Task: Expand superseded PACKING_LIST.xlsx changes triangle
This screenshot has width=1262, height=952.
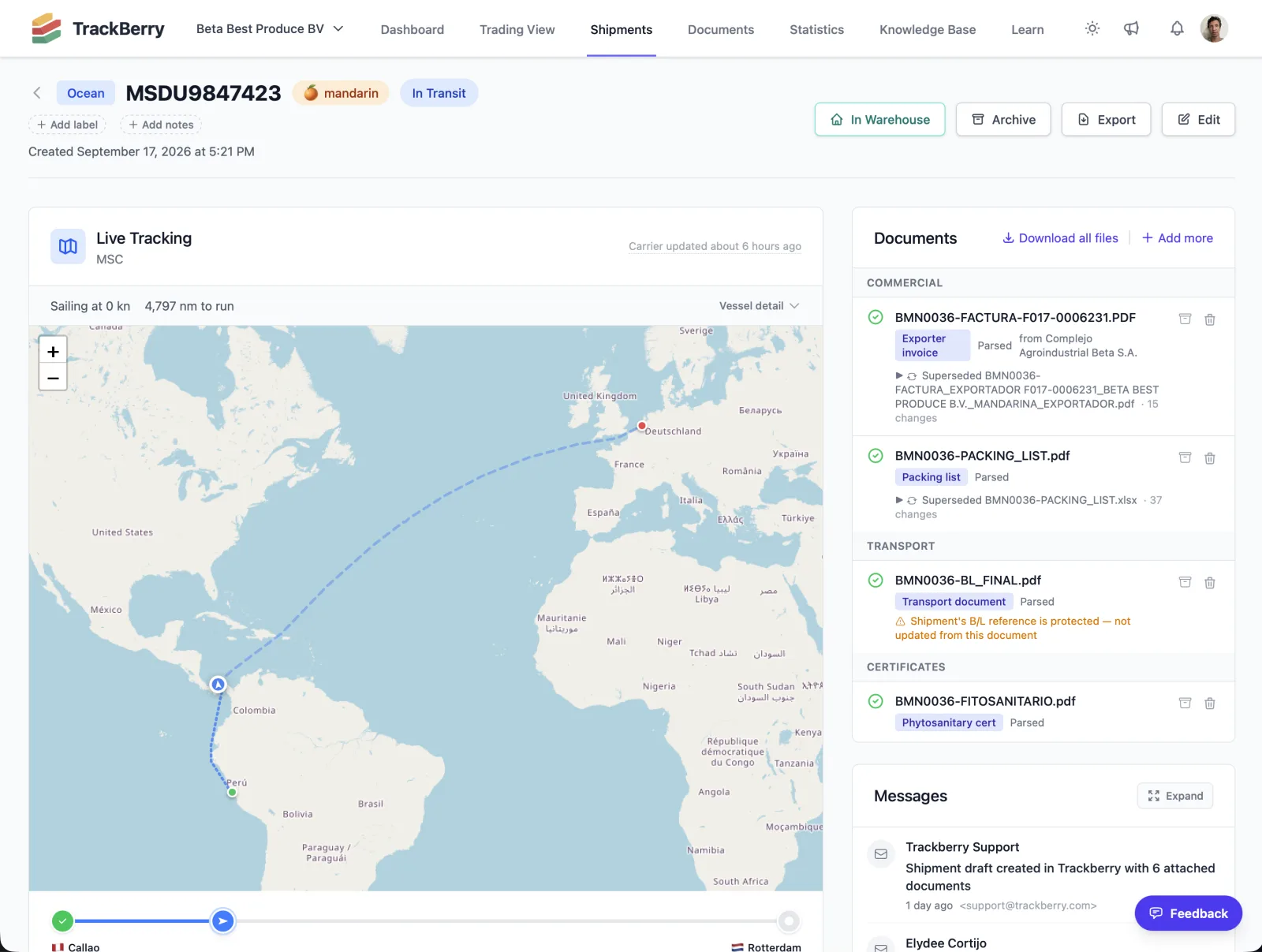Action: pos(899,500)
